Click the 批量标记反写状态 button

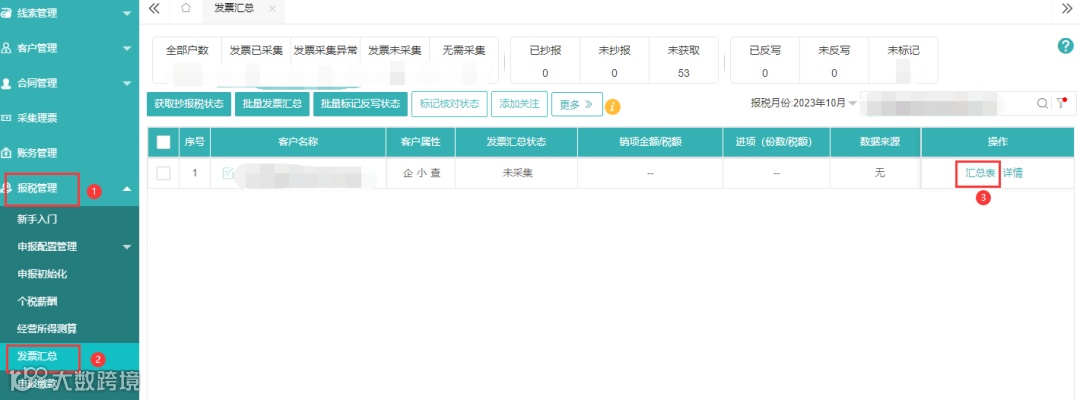pyautogui.click(x=360, y=104)
